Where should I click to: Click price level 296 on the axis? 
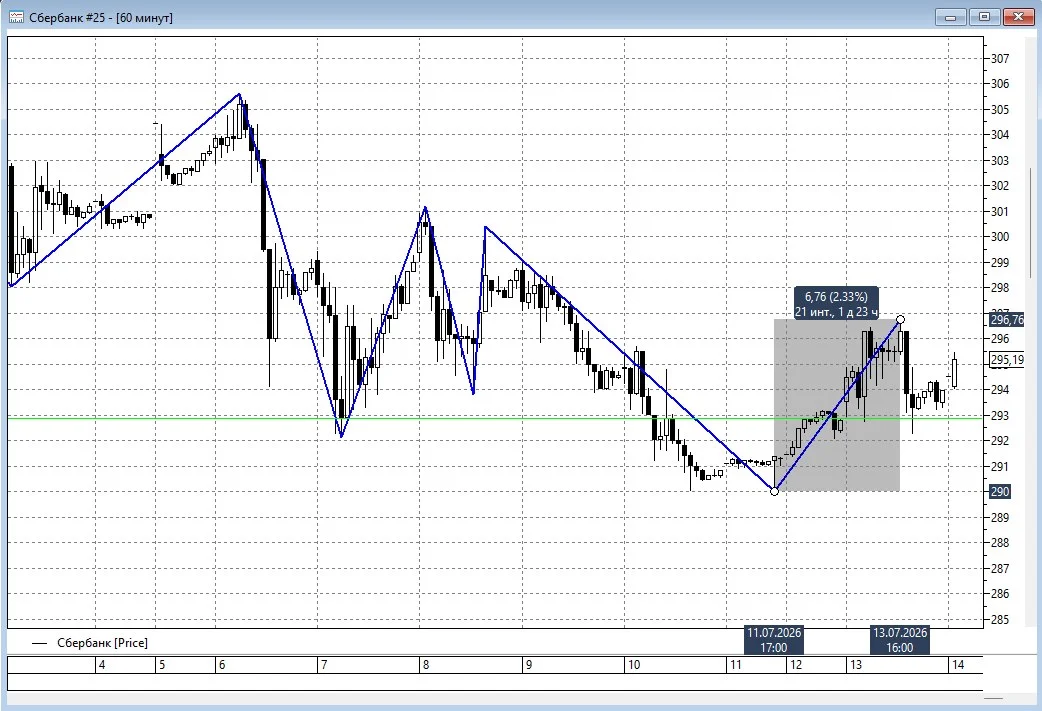point(1000,339)
